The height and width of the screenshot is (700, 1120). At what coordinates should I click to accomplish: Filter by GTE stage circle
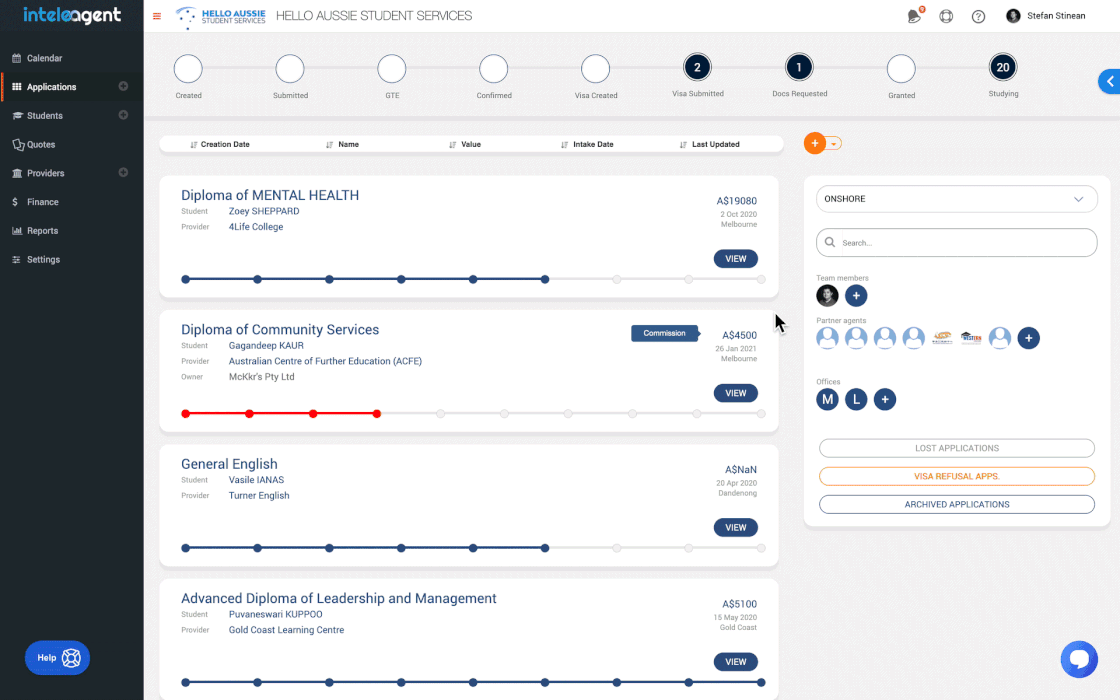point(391,69)
